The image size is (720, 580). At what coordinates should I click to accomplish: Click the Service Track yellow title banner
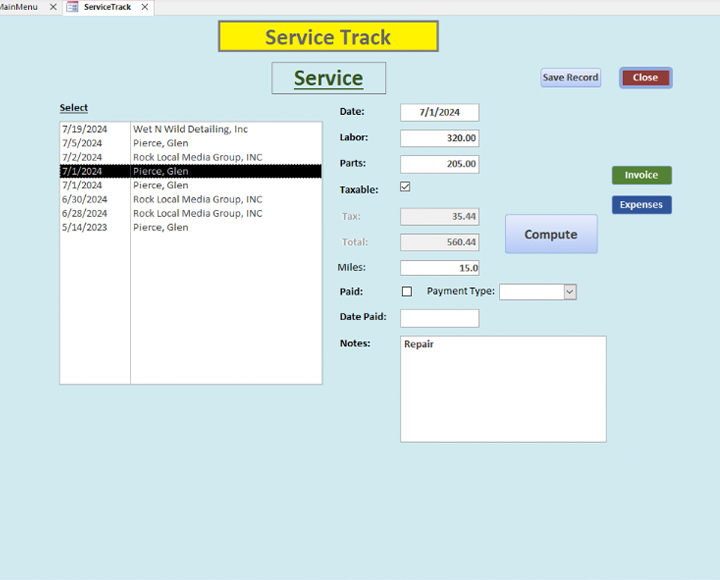pos(328,37)
